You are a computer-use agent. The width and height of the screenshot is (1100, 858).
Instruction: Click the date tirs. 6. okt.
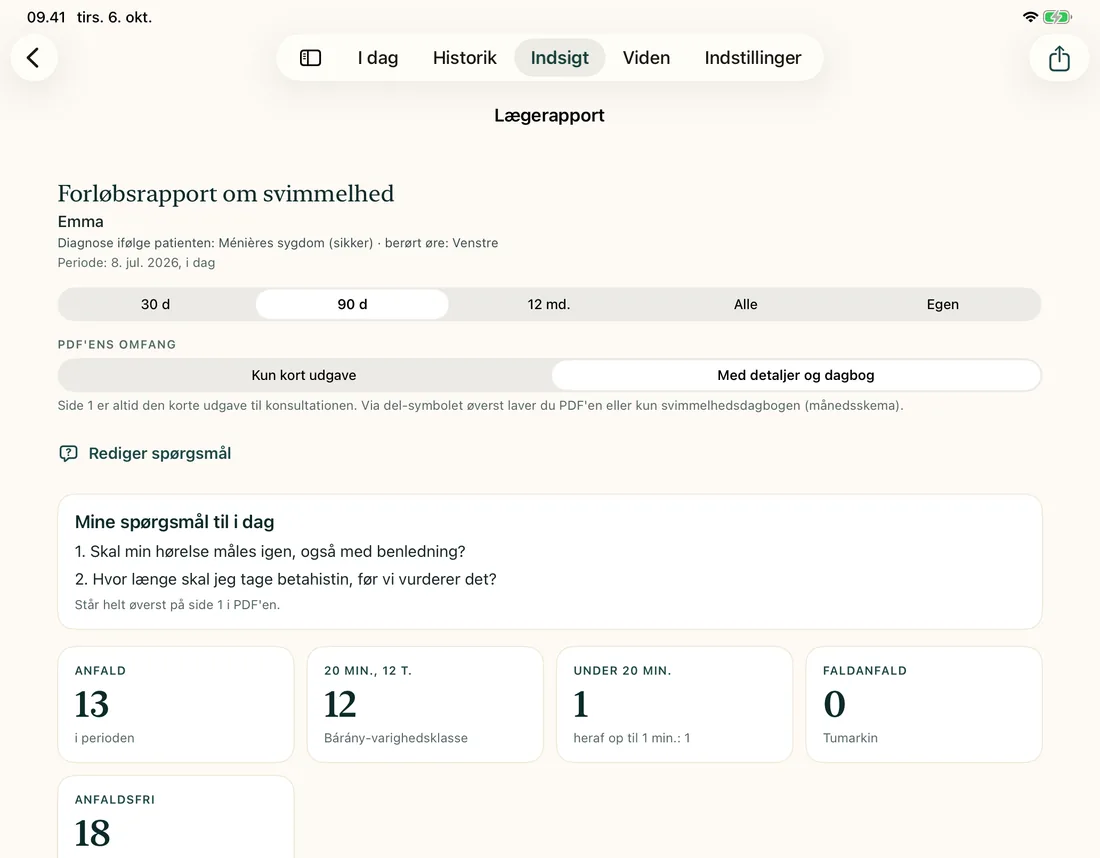pos(114,17)
